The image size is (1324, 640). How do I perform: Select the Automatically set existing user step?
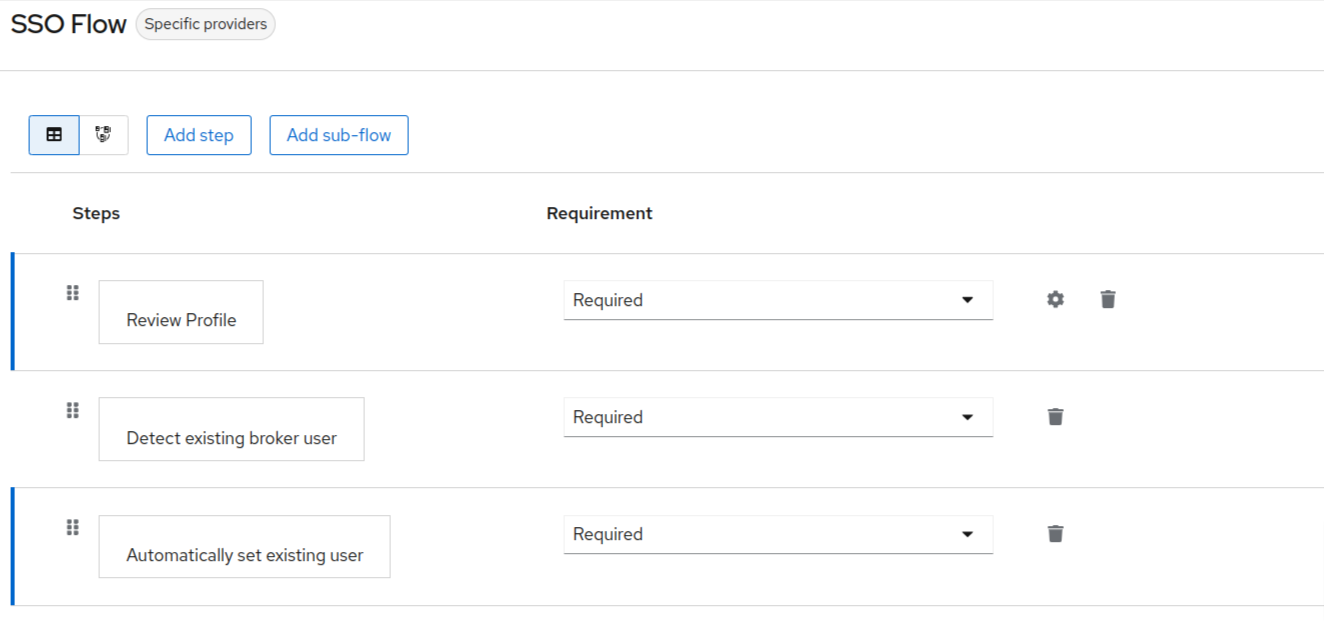(244, 547)
